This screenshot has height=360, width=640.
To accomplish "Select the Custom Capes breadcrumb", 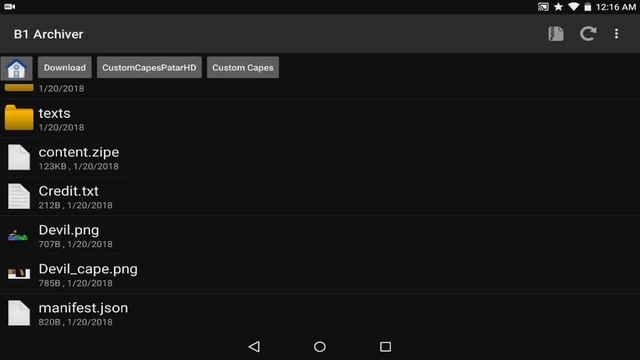I will click(x=243, y=68).
